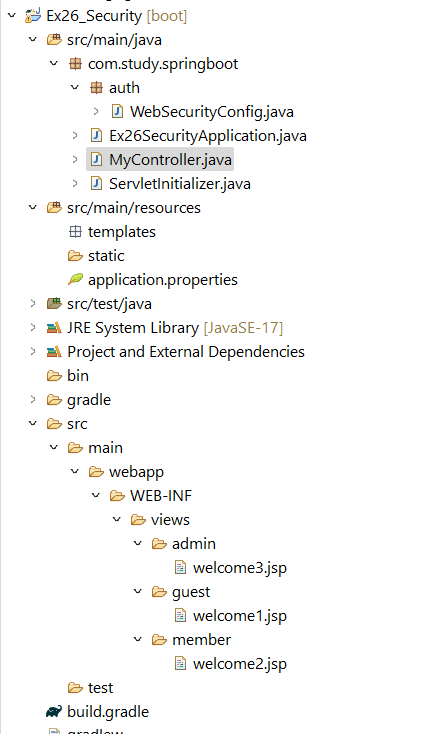Collapse the com.studyspringboot package node
The height and width of the screenshot is (734, 427).
pyautogui.click(x=54, y=63)
